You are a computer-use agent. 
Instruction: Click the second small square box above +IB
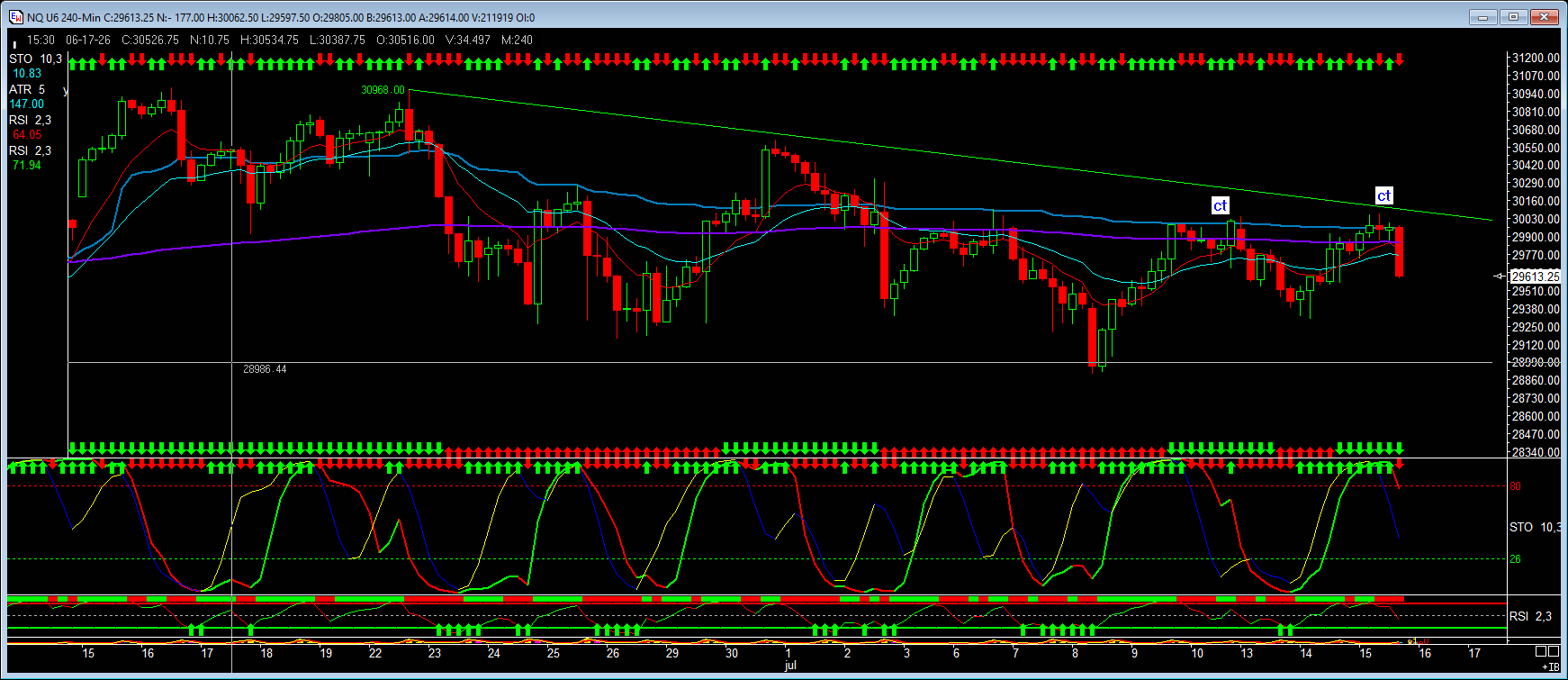[1553, 651]
